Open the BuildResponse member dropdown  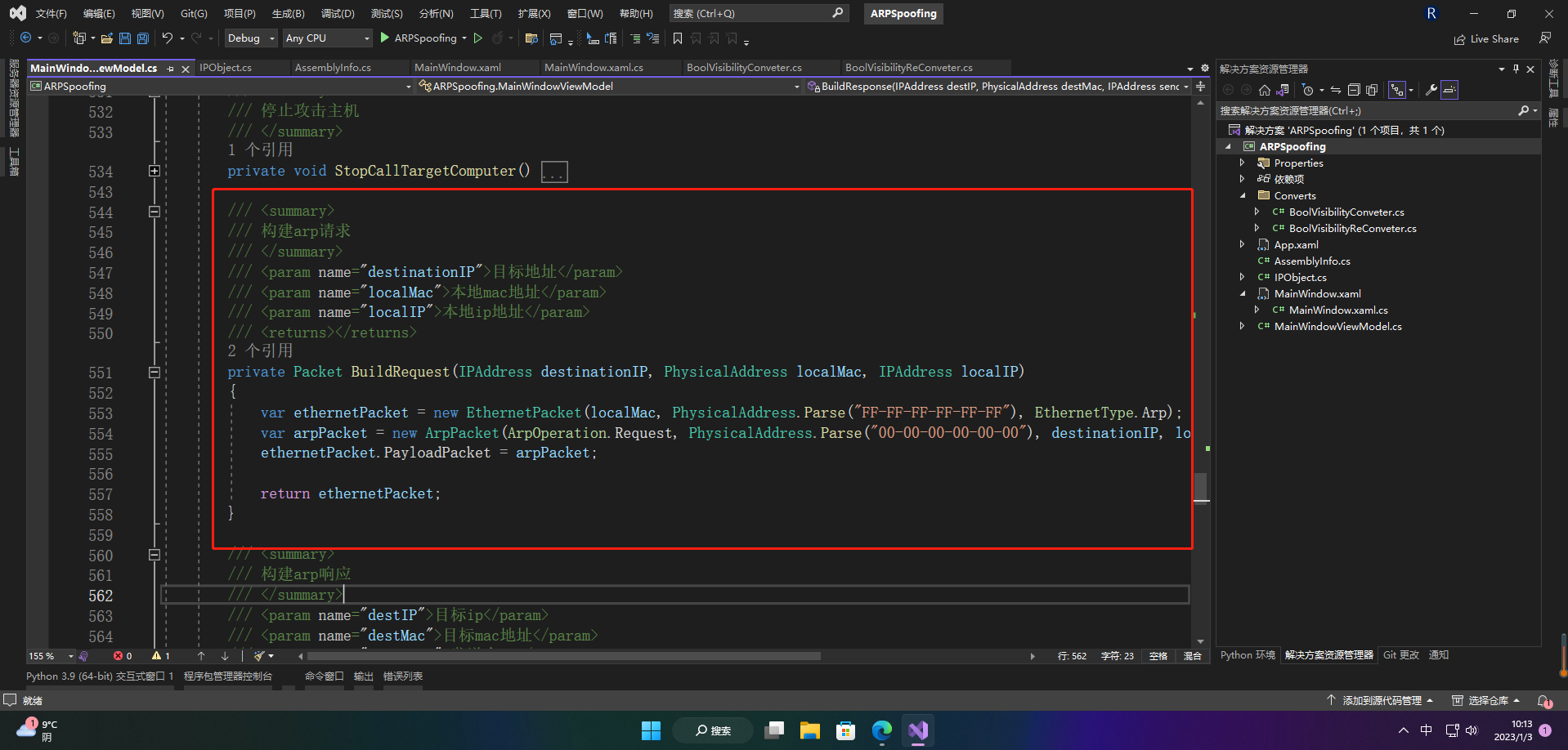click(997, 86)
